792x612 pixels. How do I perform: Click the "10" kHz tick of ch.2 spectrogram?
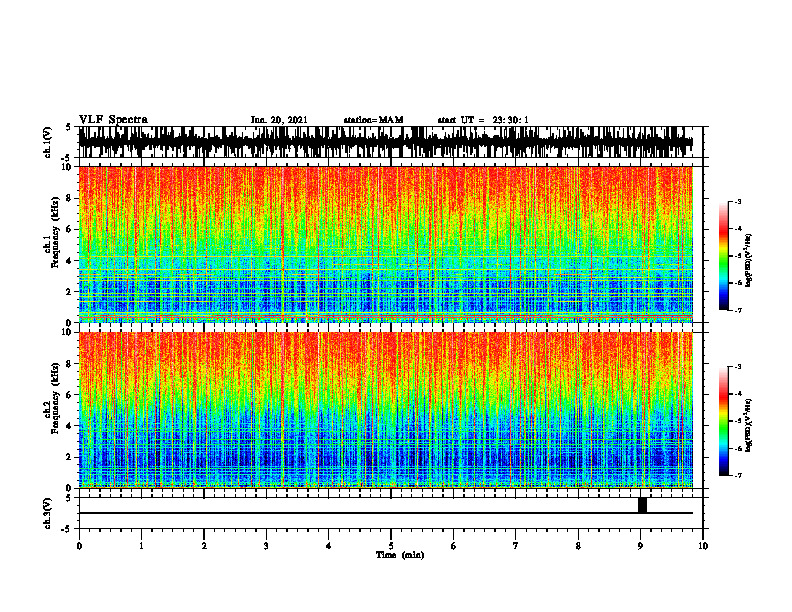pos(68,333)
